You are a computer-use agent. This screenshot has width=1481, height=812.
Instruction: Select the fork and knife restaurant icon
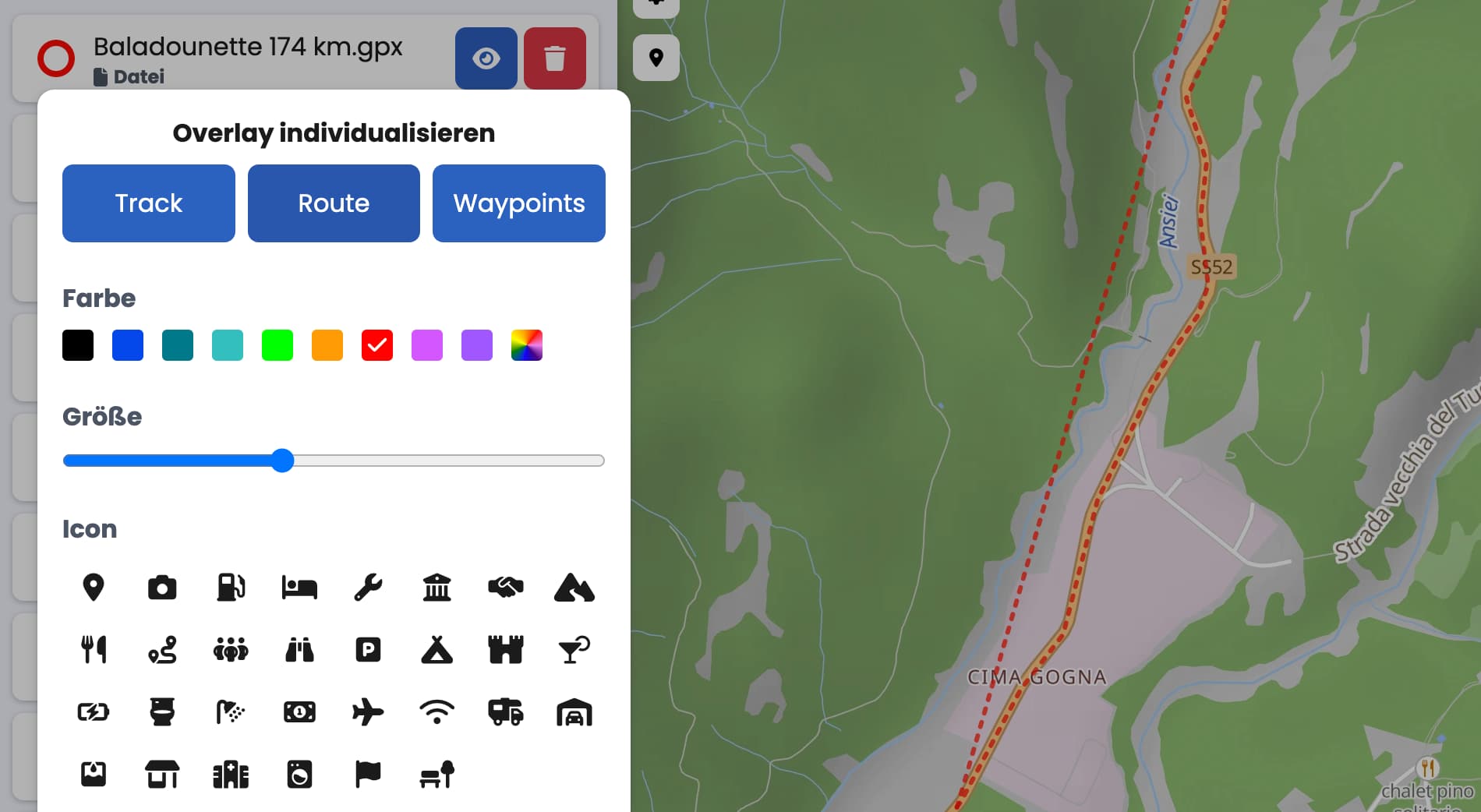94,649
